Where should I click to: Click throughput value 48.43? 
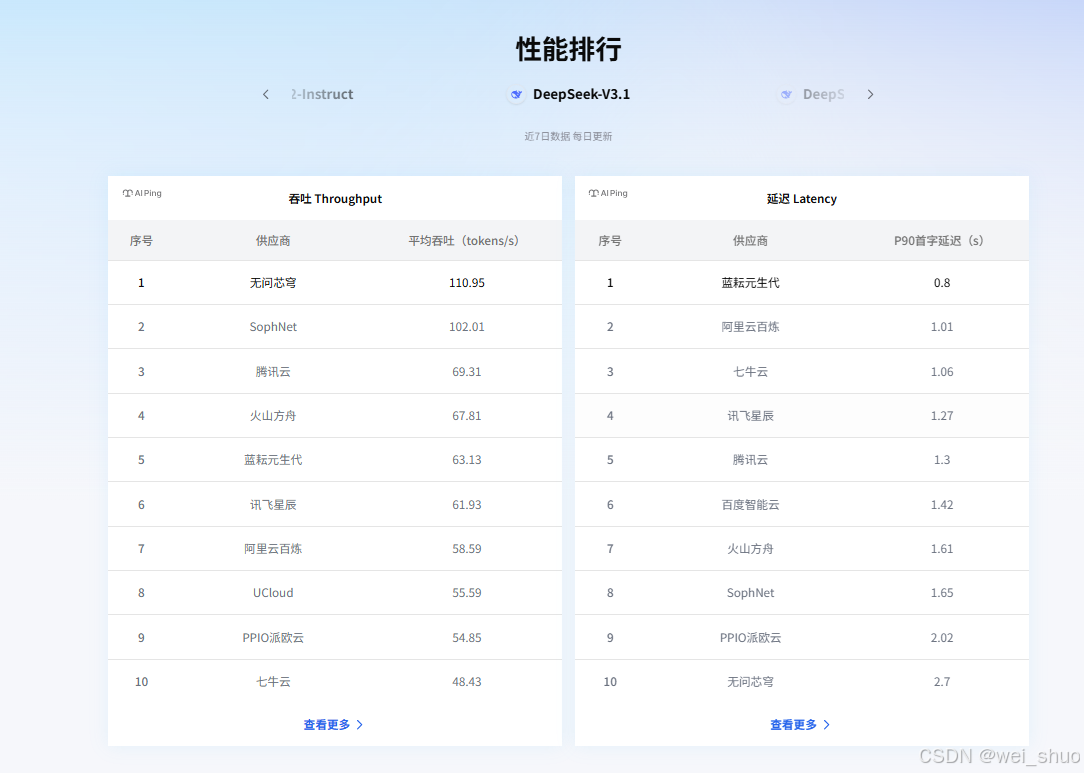tap(467, 682)
